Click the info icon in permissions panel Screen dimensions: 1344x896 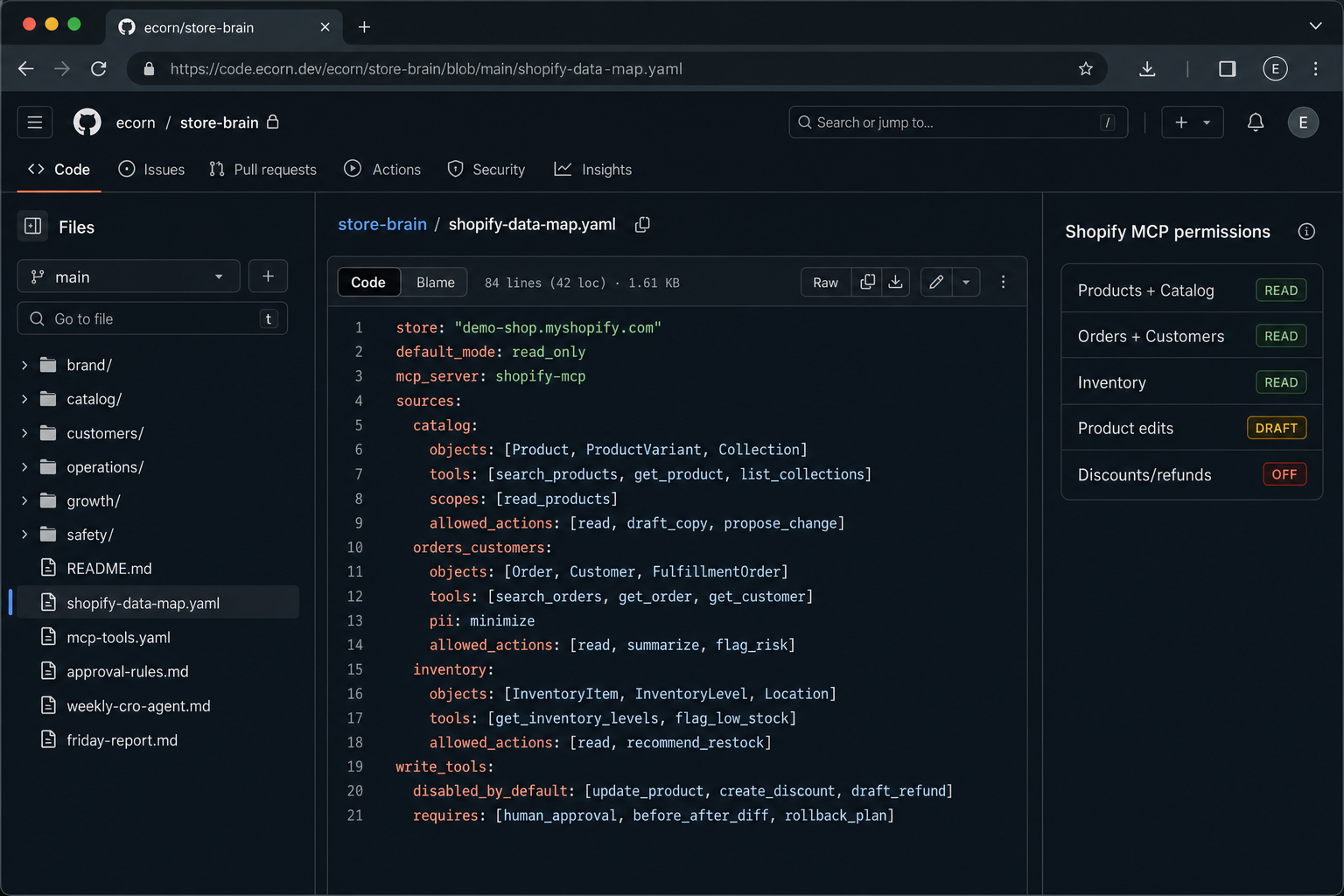1306,231
